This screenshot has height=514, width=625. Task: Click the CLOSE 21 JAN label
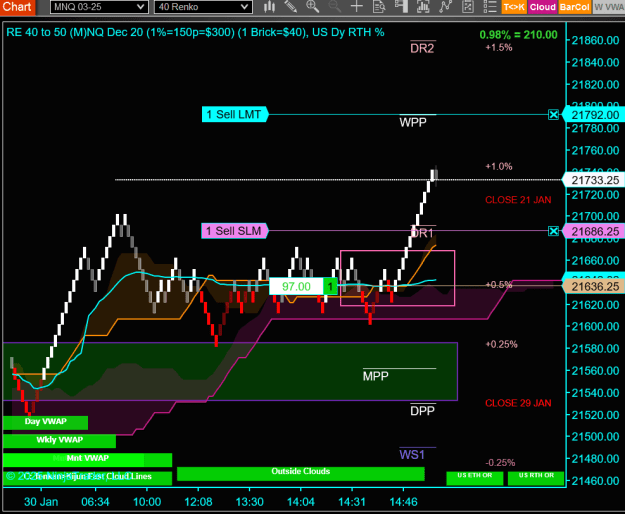tap(518, 200)
